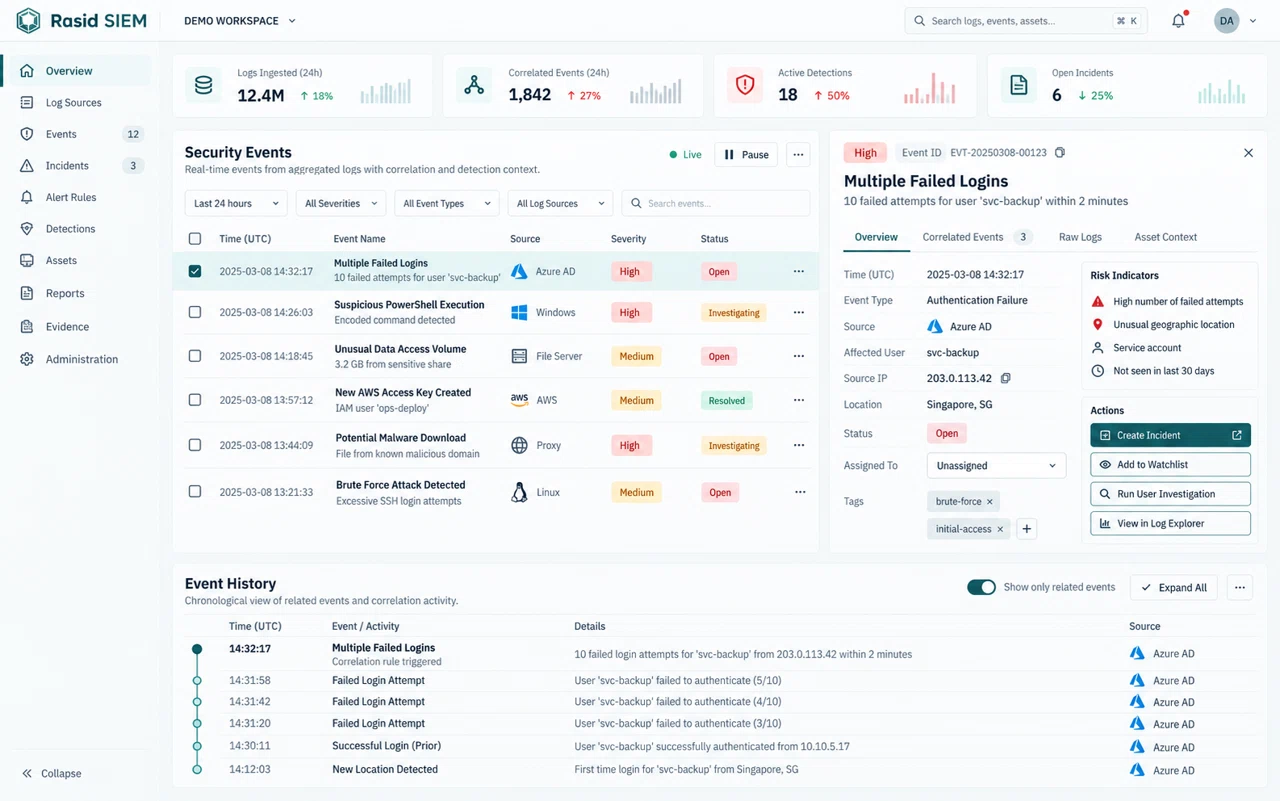Click the global search logs field

click(x=1026, y=20)
